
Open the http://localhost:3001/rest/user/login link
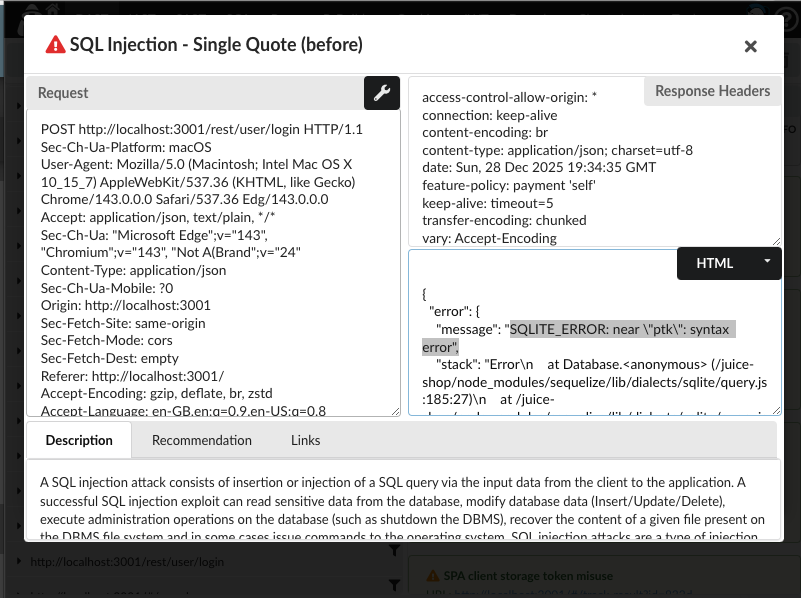coord(125,561)
